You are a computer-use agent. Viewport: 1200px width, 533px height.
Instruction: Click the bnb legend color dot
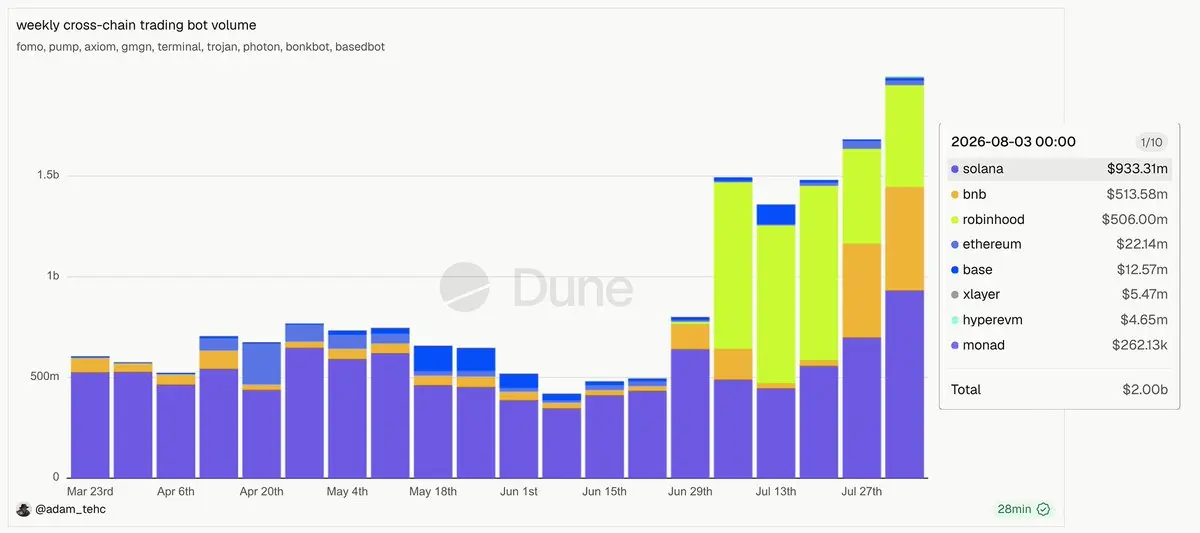(955, 194)
